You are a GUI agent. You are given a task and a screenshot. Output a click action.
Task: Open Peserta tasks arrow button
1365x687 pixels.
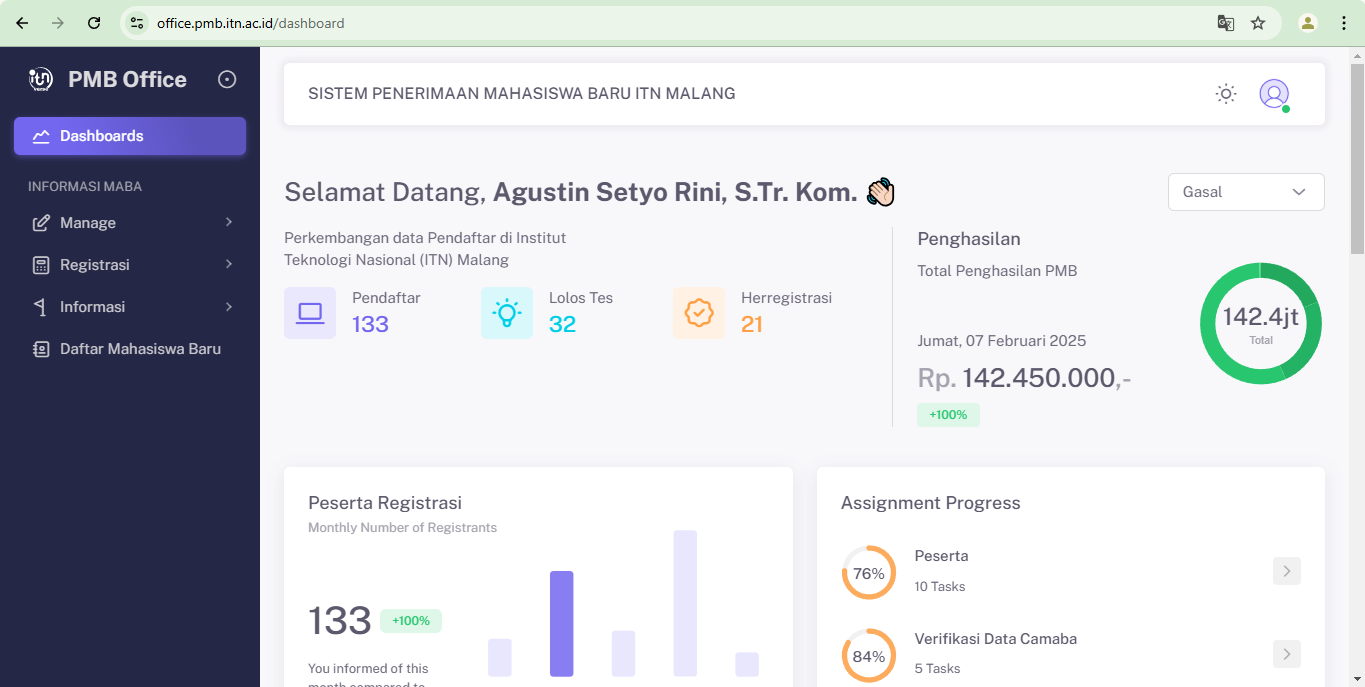(1287, 571)
